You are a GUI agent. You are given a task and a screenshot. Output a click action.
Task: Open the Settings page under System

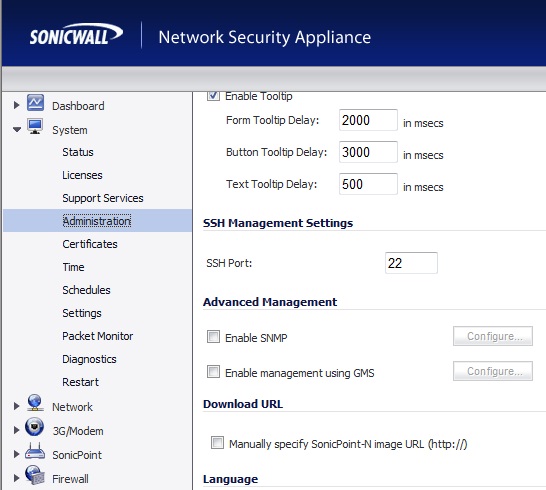(x=82, y=313)
